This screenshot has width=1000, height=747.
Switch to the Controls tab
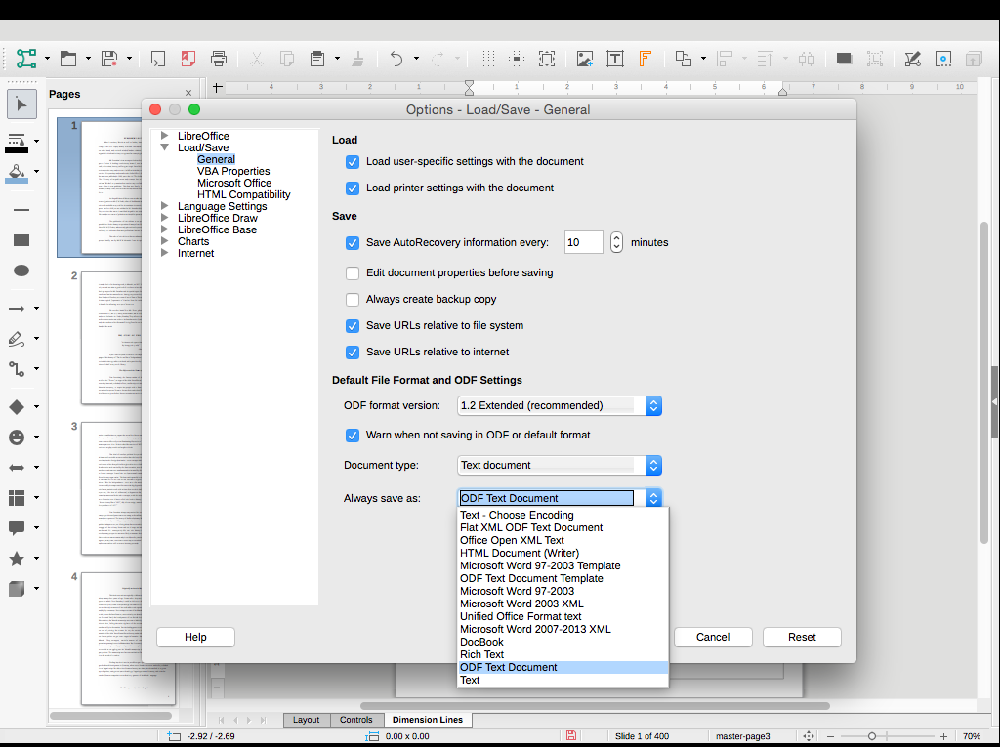356,720
